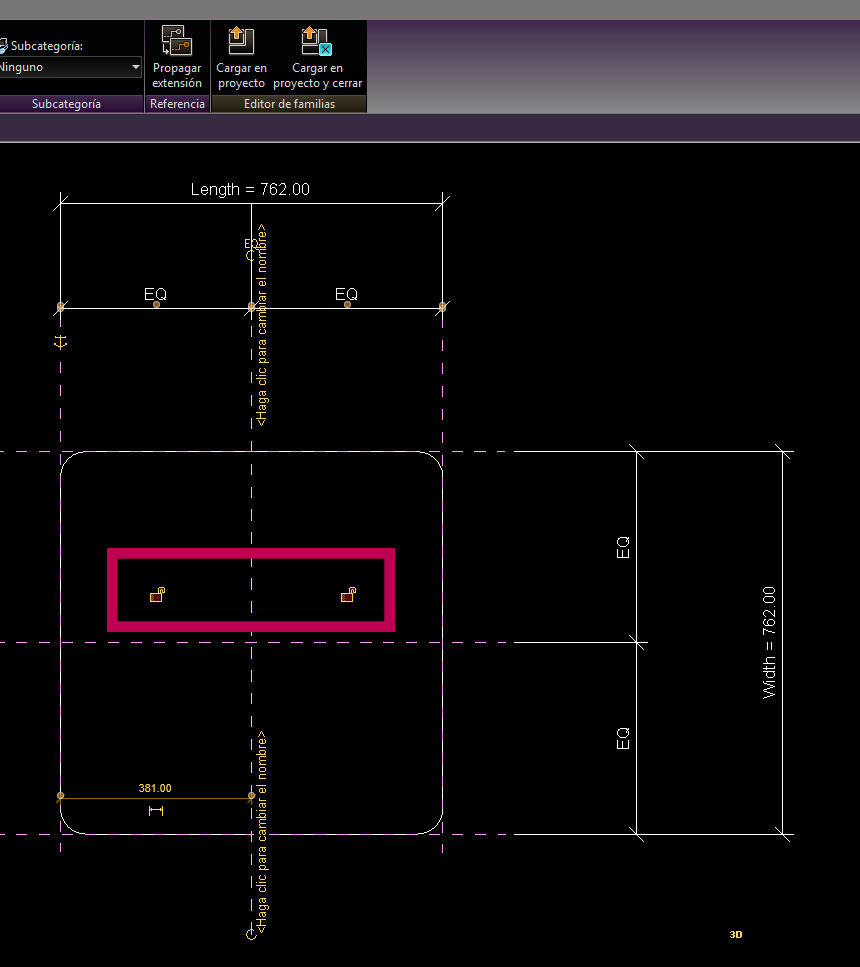The width and height of the screenshot is (860, 967).
Task: Click the flip control icon at left reference plane
Action: tap(61, 342)
